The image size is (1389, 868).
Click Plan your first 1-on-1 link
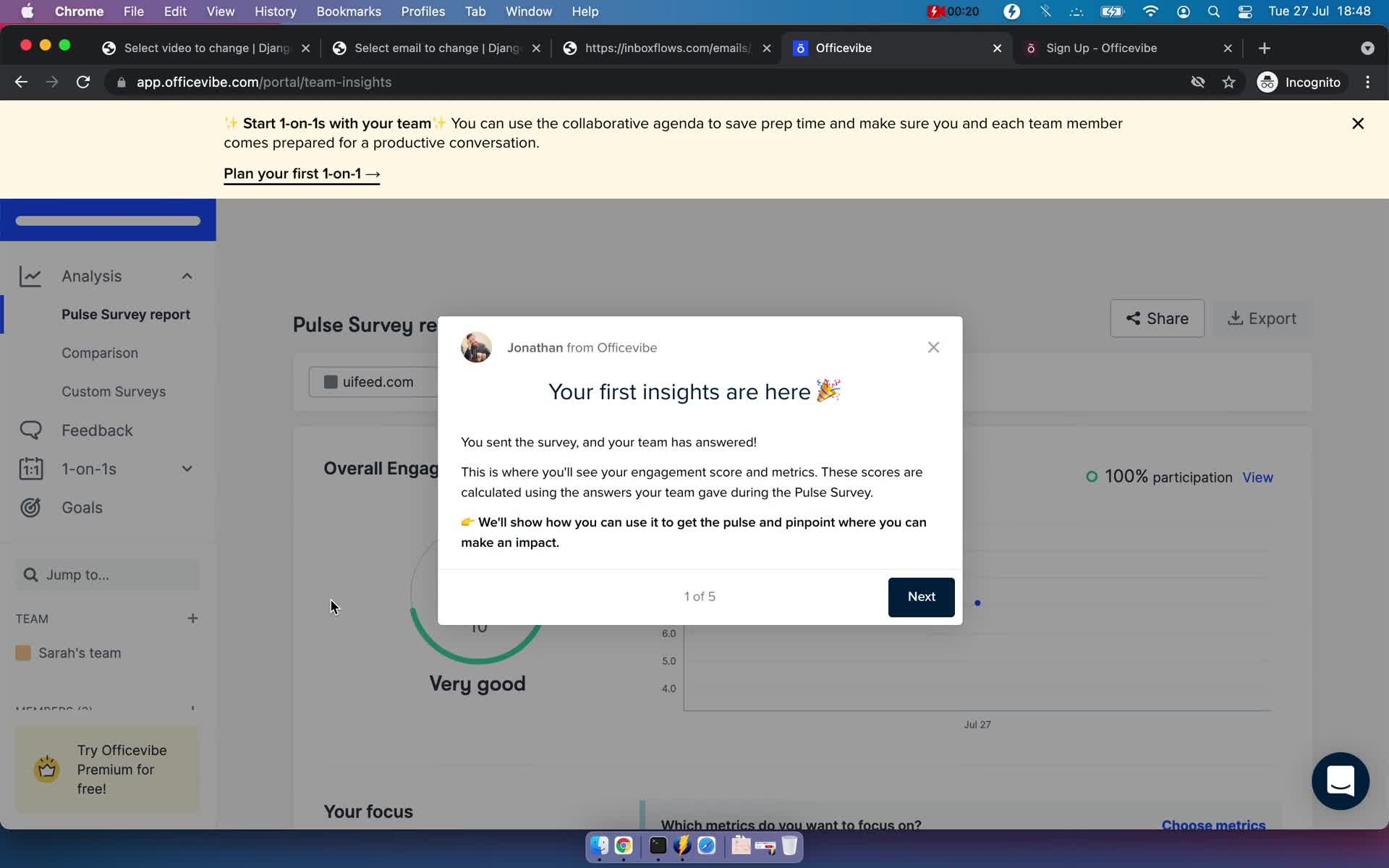[302, 173]
